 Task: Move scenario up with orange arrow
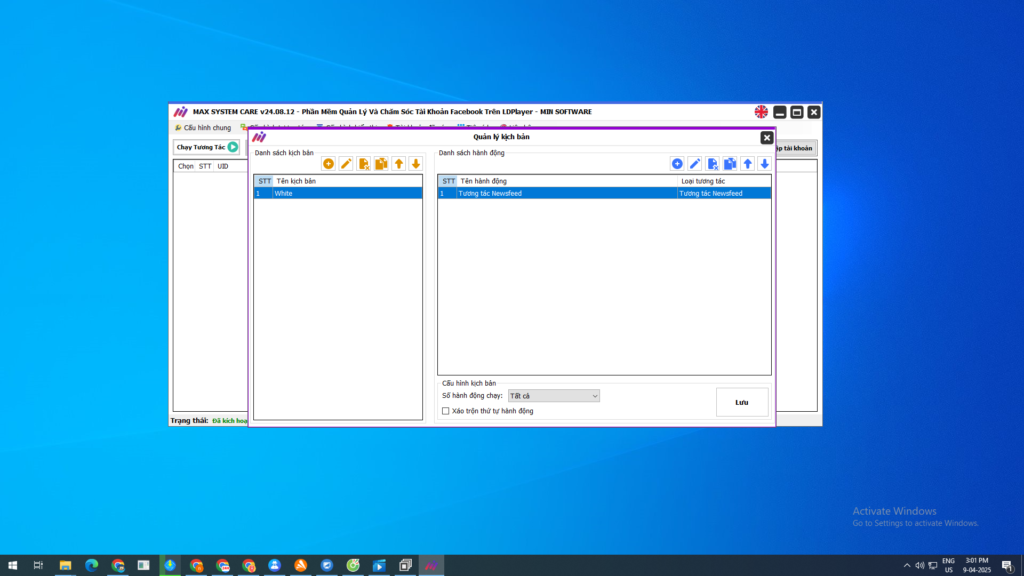click(x=399, y=163)
